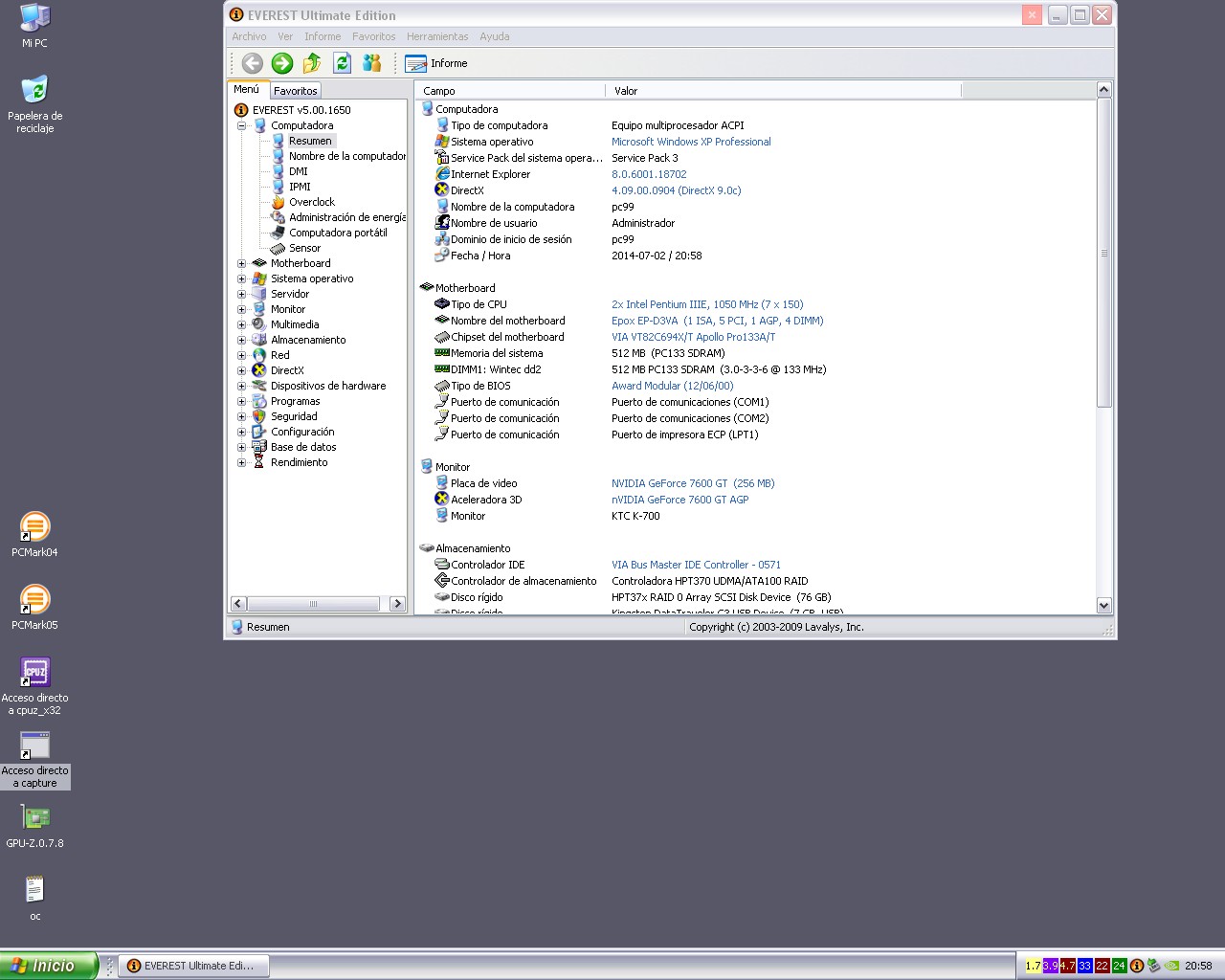Select the Sensor tree item
Viewport: 1225px width, 980px height.
pos(304,248)
